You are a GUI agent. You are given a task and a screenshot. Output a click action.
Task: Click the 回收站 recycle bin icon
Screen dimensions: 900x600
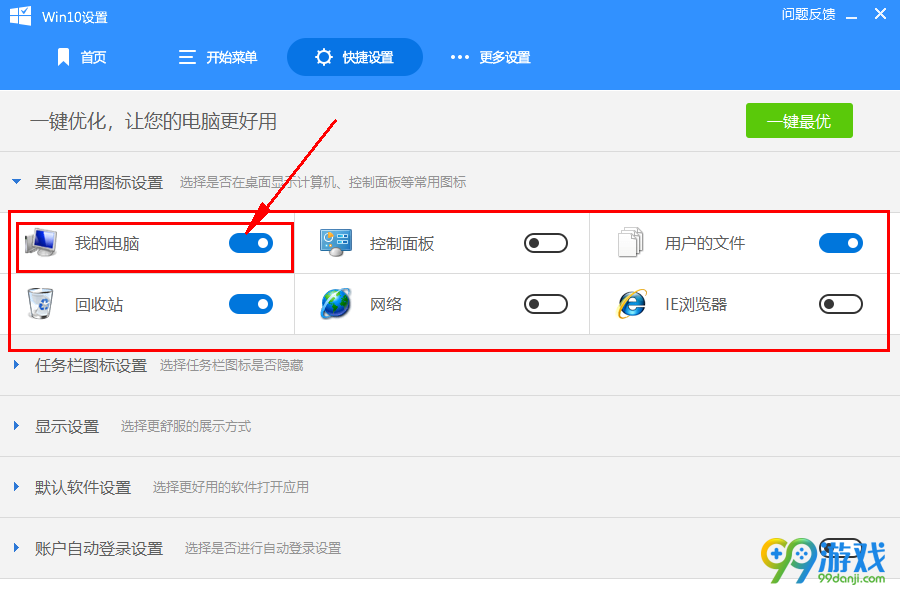click(x=40, y=303)
